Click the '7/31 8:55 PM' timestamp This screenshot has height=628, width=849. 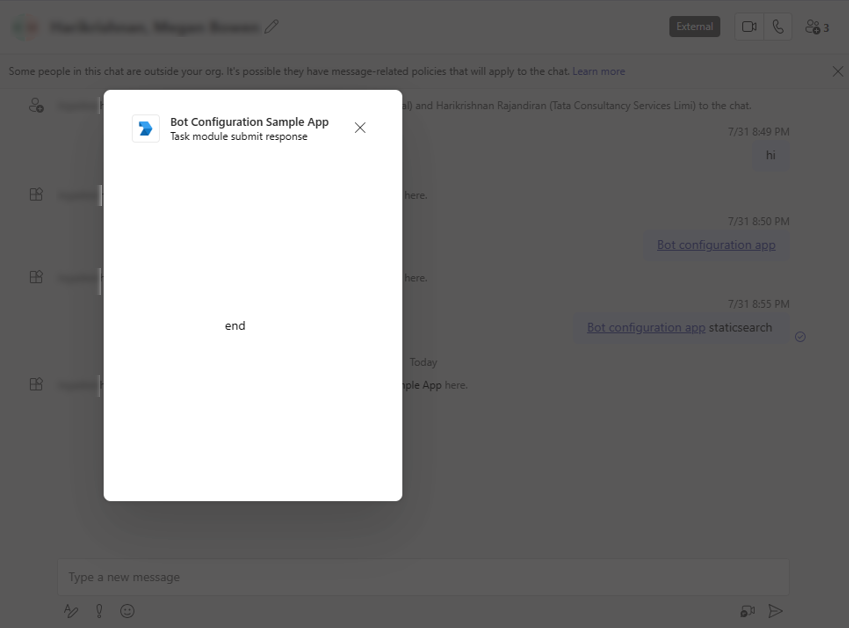coord(758,304)
